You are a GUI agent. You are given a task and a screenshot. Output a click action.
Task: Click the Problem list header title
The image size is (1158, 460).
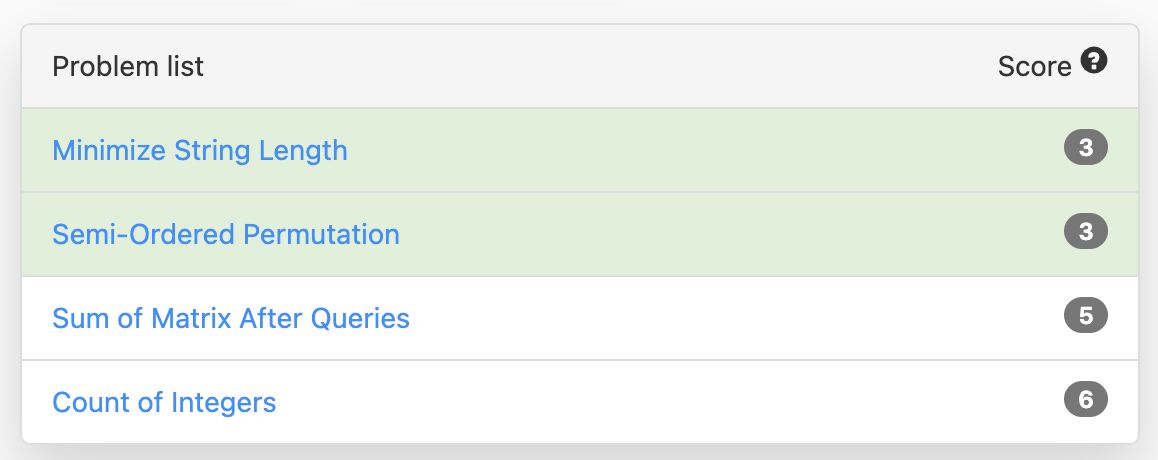tap(128, 66)
